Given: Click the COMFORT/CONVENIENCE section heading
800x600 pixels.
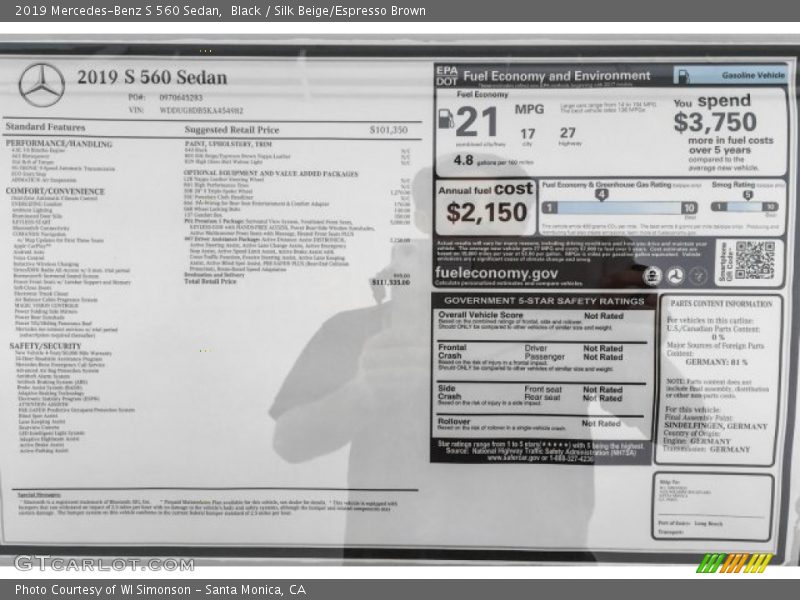Looking at the screenshot, I should click(x=55, y=191).
